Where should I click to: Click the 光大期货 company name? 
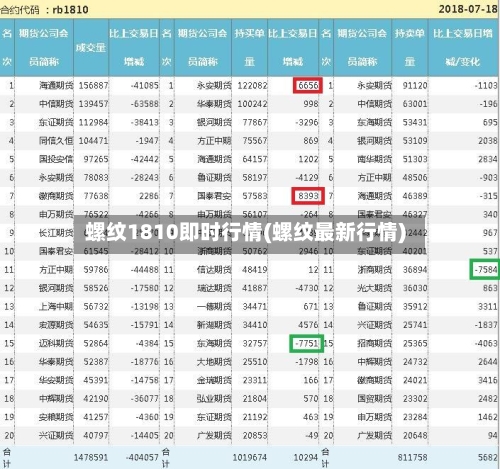[x=374, y=288]
